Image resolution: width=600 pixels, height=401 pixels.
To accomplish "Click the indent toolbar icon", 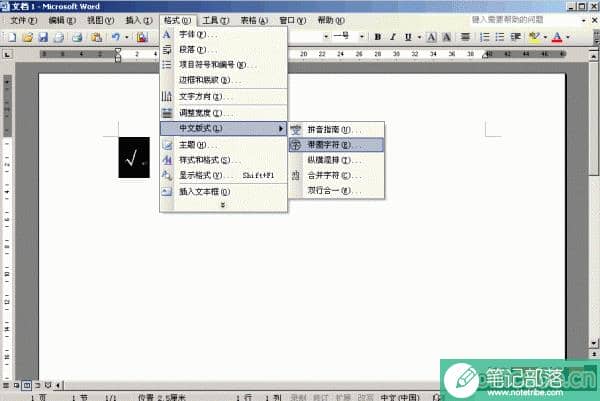I will (515, 37).
